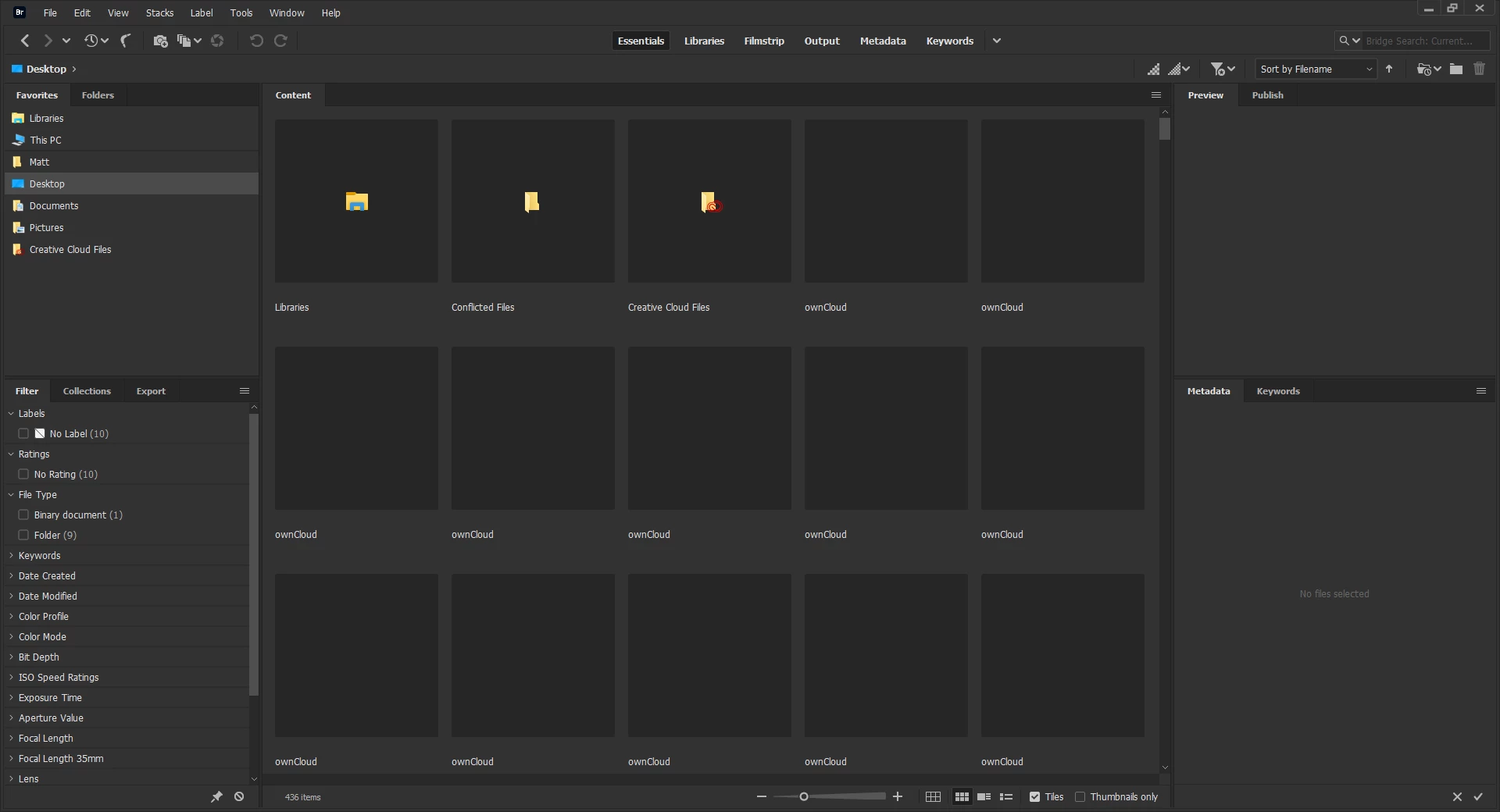Switch to Filmstrip workspace
The image size is (1500, 812).
764,41
